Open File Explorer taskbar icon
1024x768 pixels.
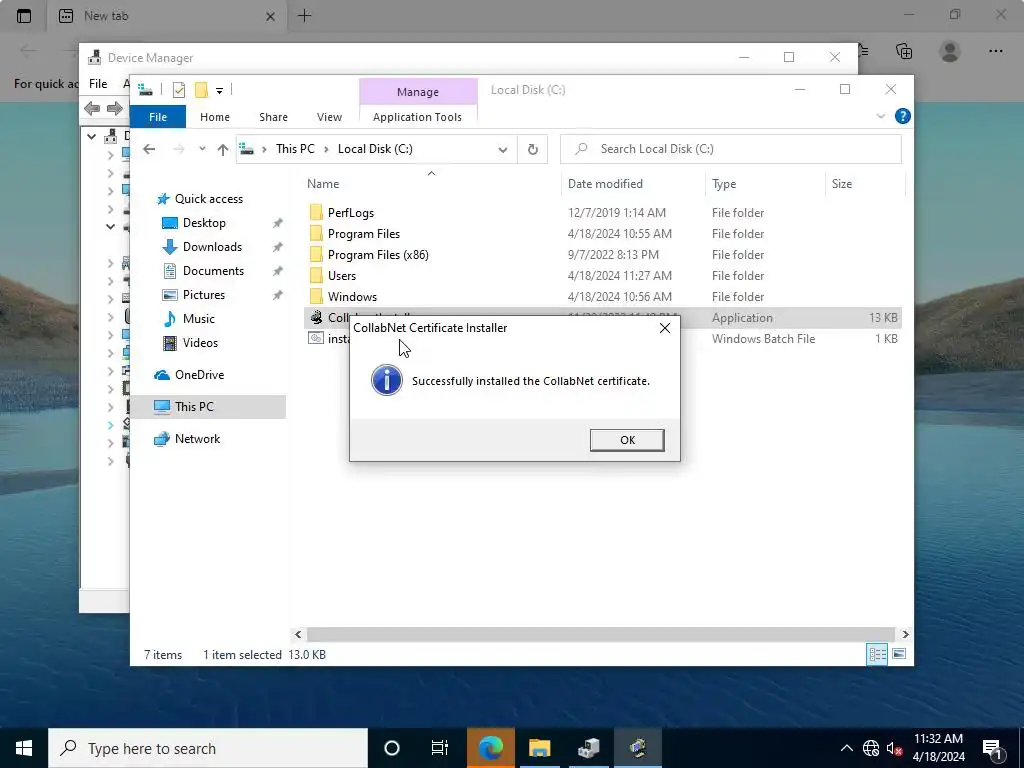539,748
